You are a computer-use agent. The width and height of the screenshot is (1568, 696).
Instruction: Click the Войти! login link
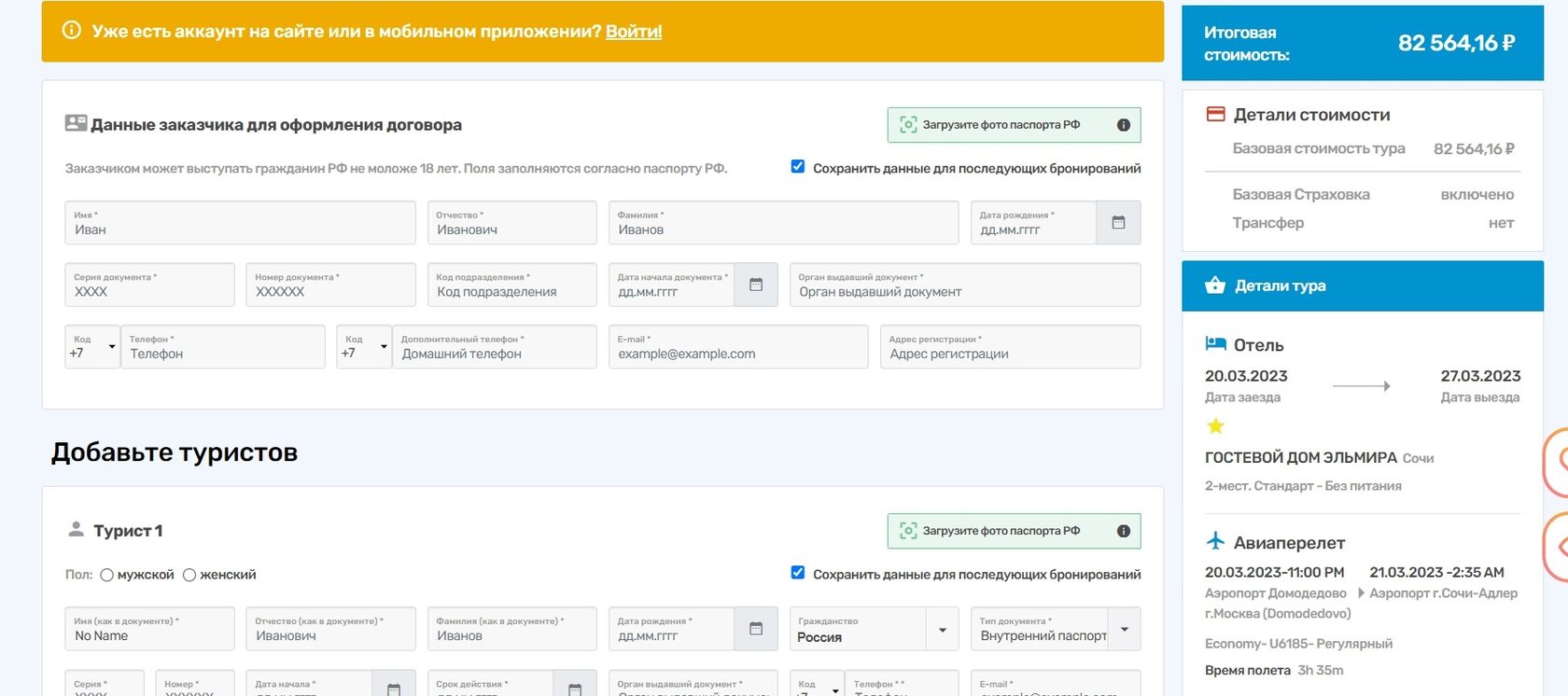pos(634,31)
